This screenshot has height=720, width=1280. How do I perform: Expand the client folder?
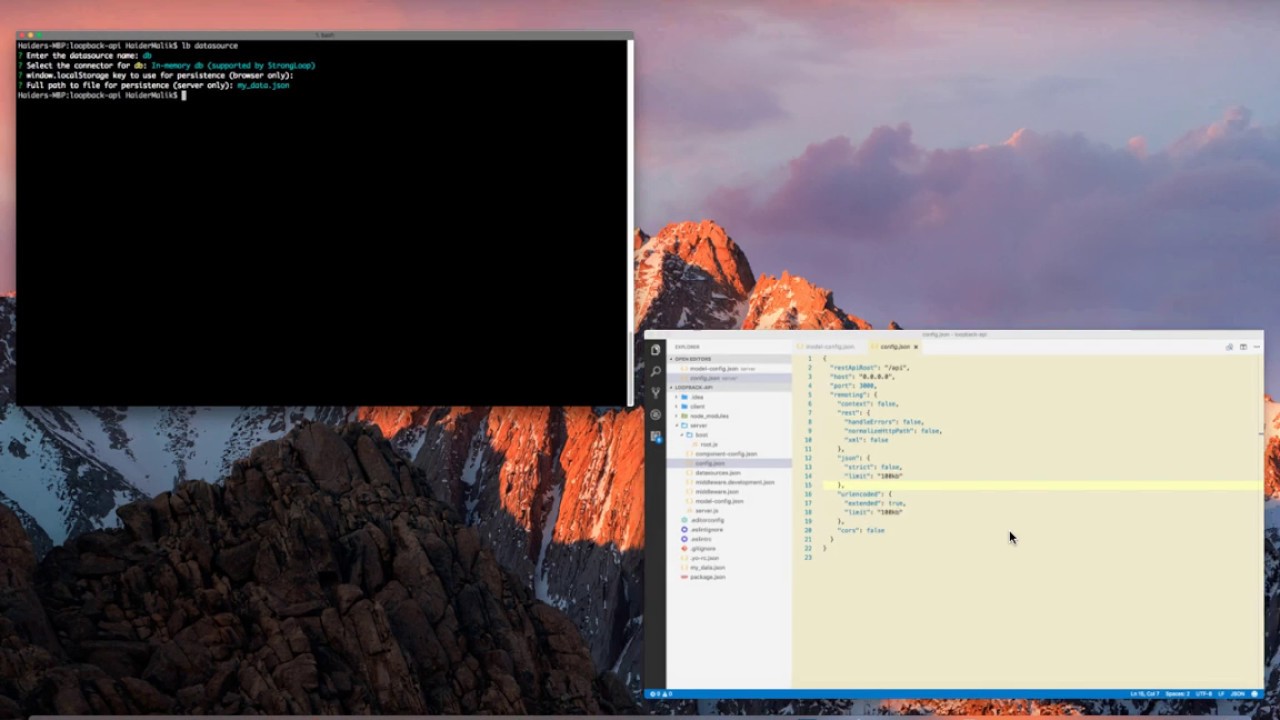click(697, 406)
